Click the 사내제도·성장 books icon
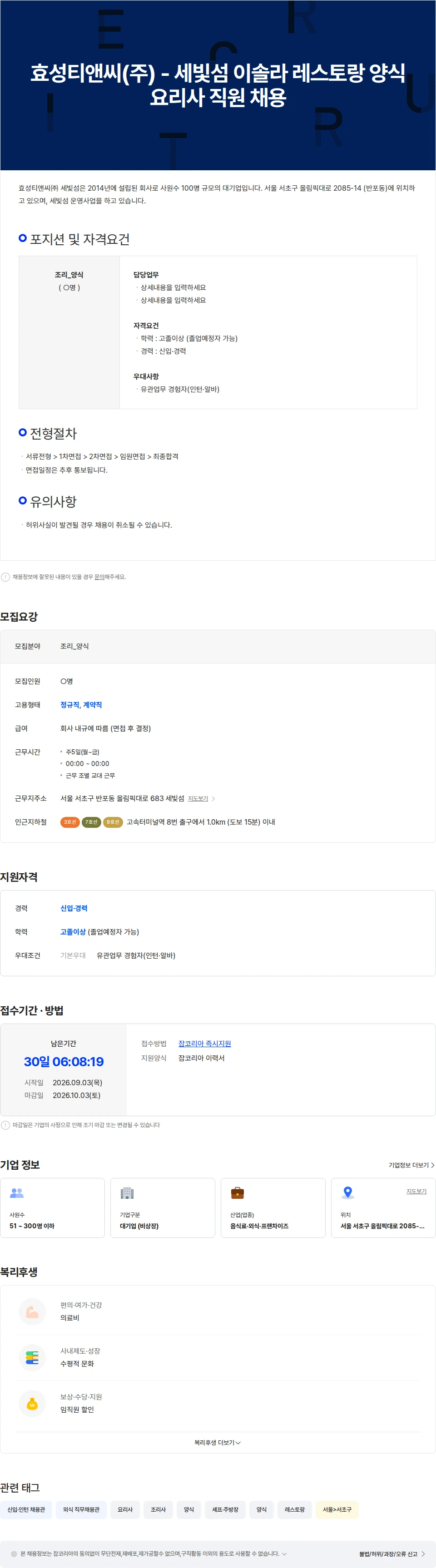 [x=32, y=1357]
